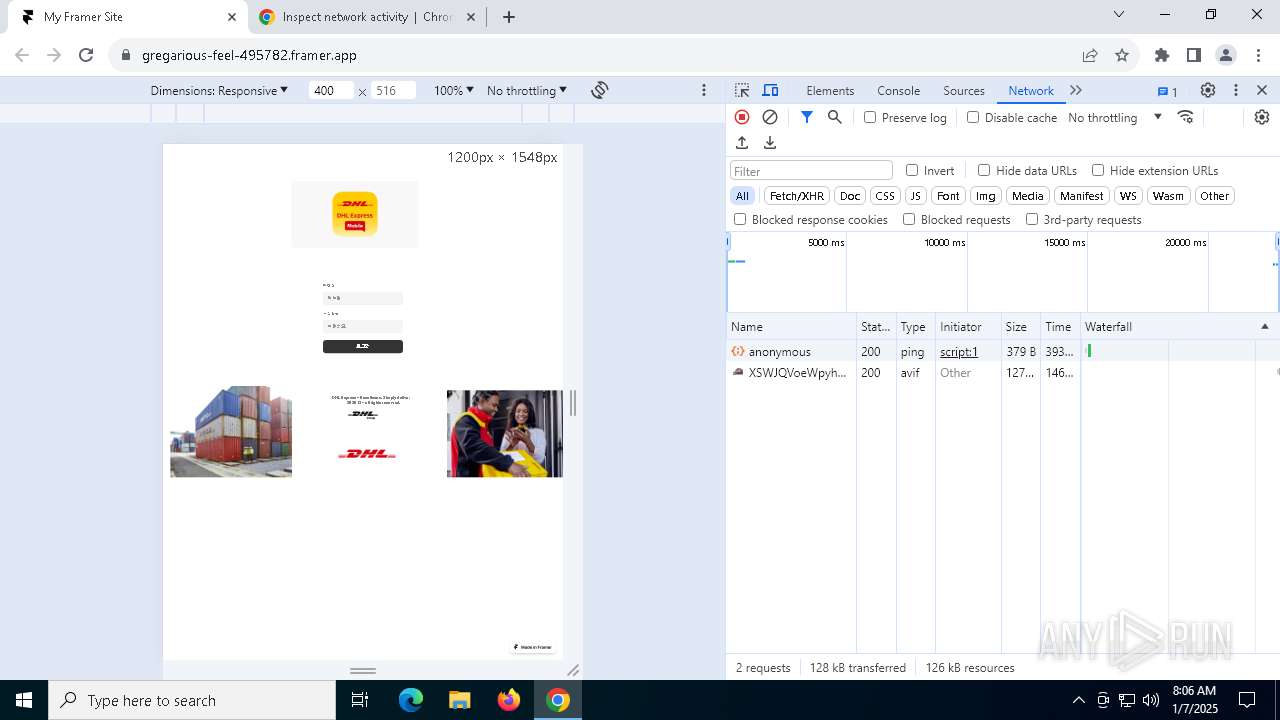Reload the page

tap(86, 55)
